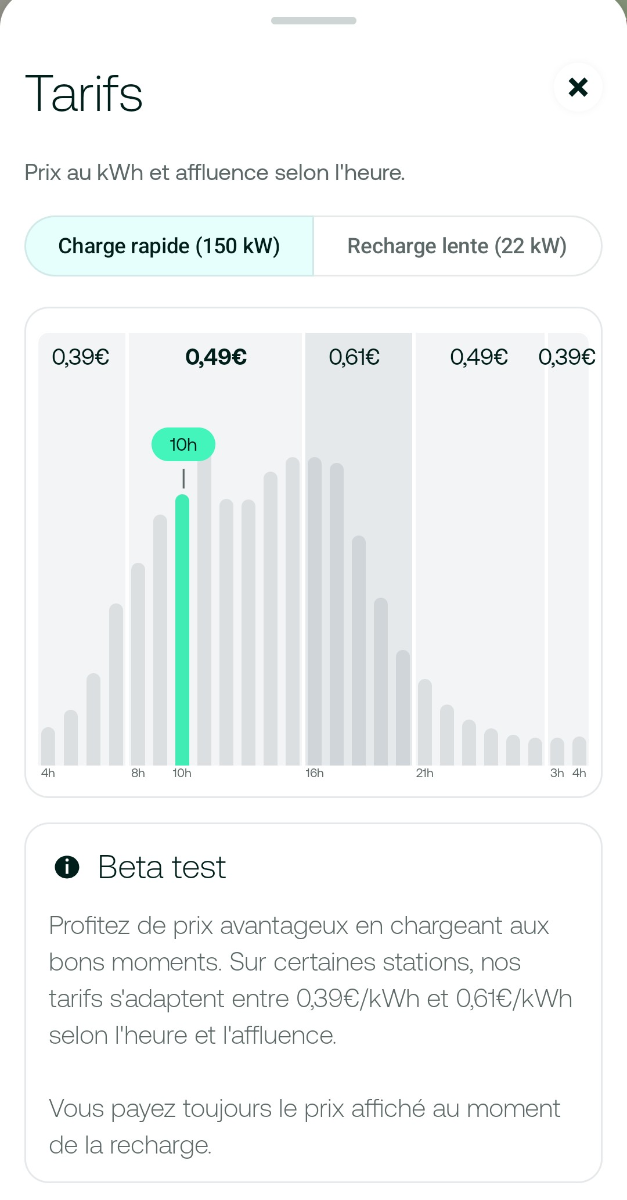Close the Tarifs panel
This screenshot has width=627, height=1200.
578,87
